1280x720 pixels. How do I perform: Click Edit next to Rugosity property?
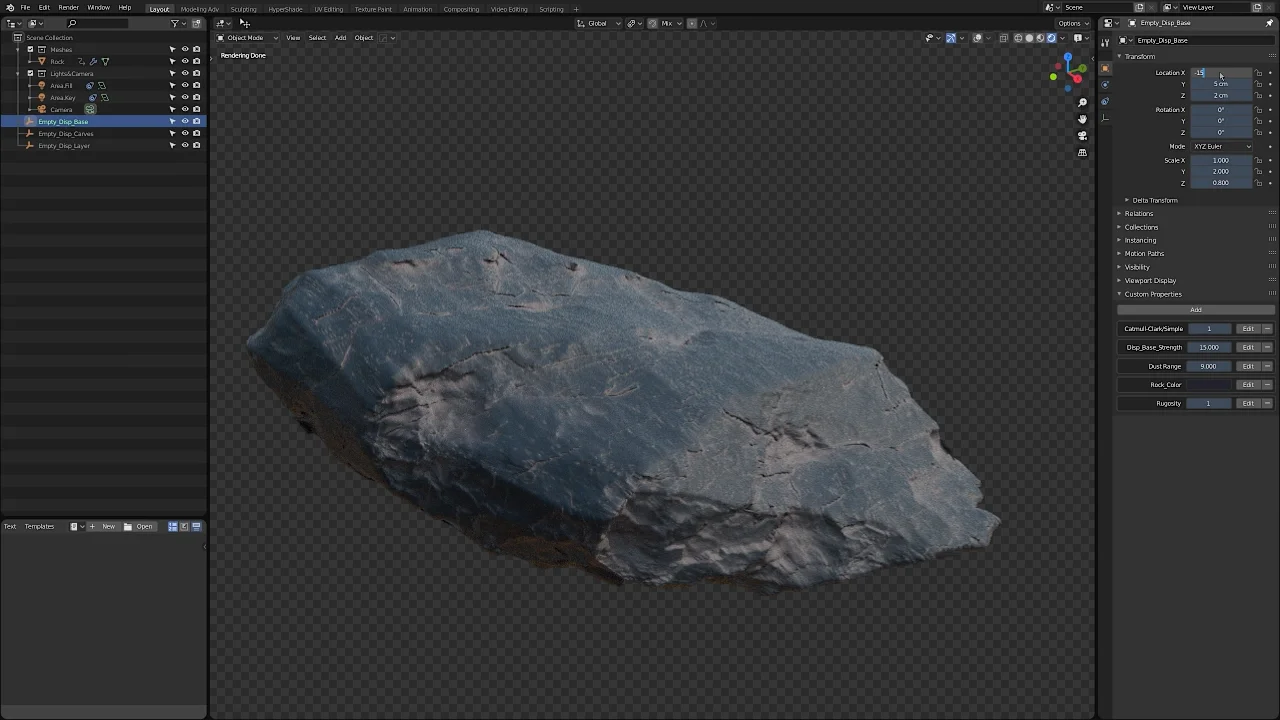click(x=1248, y=403)
